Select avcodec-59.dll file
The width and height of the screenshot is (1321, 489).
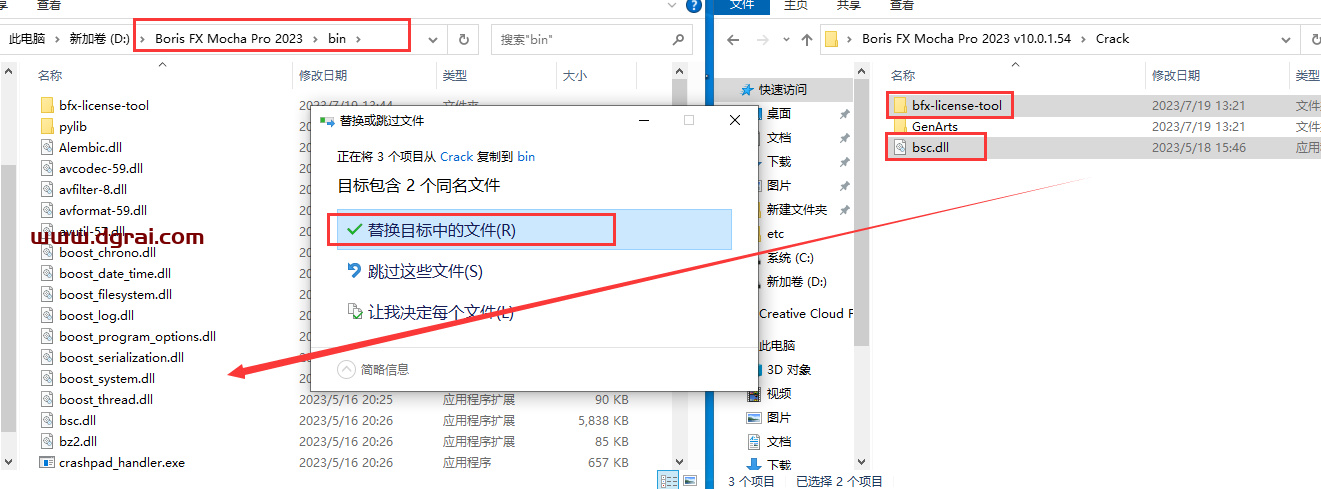point(100,168)
